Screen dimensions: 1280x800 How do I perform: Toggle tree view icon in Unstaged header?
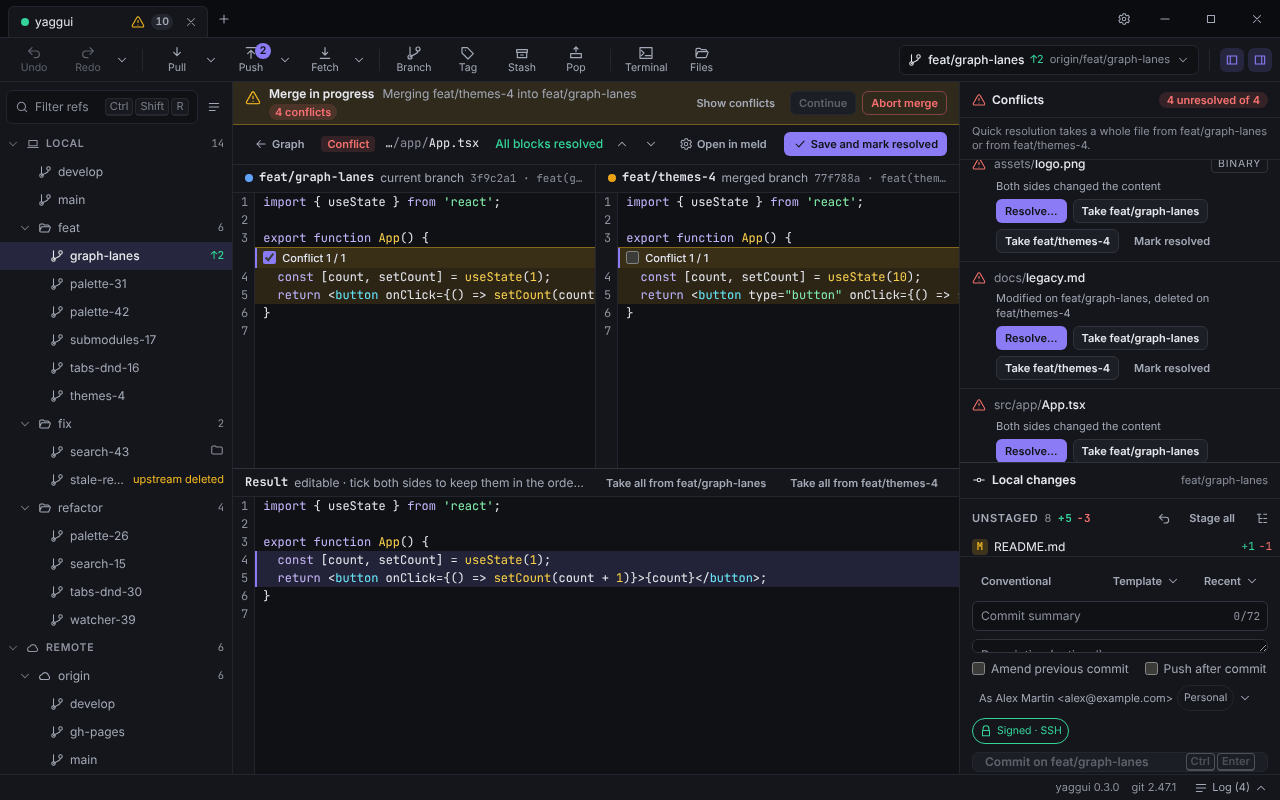click(1262, 518)
